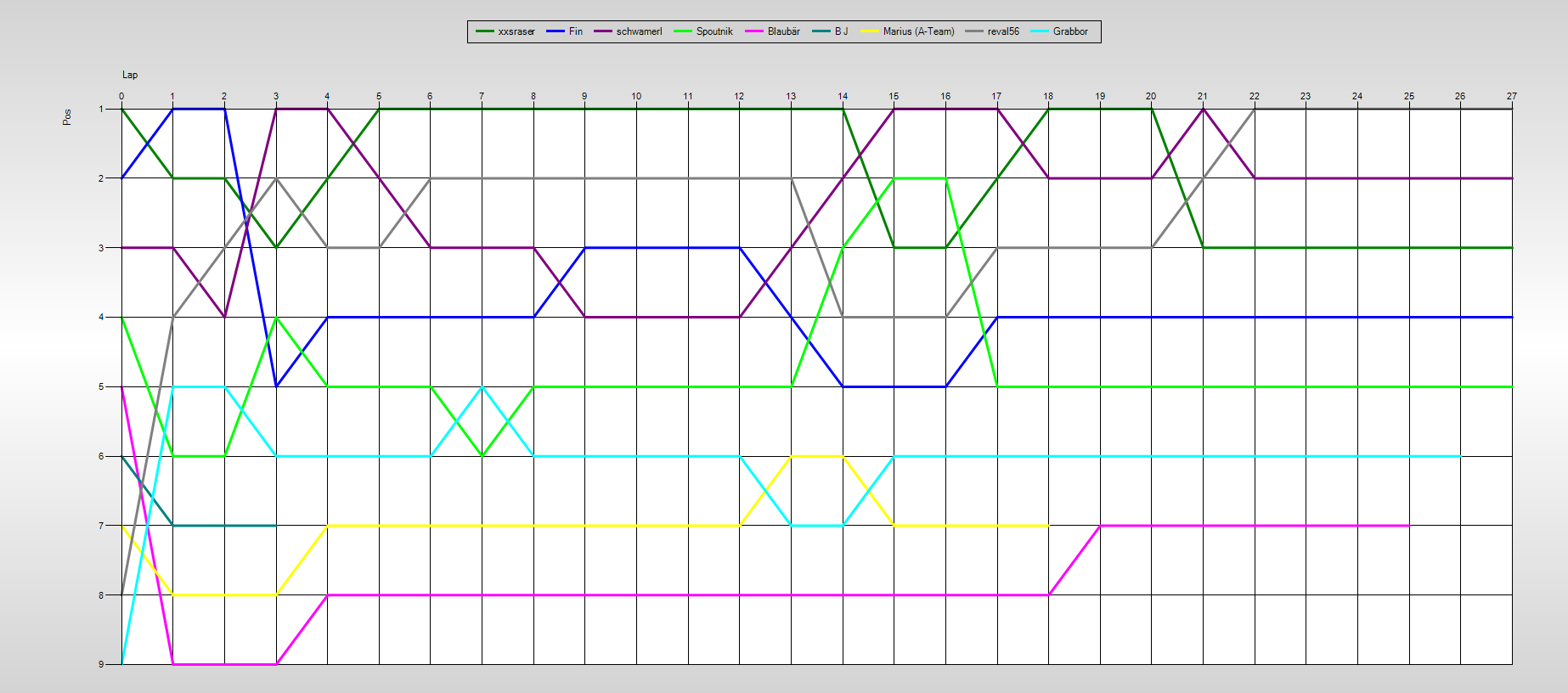
Task: Click position label 6 on the Pos axis
Action: click(101, 456)
